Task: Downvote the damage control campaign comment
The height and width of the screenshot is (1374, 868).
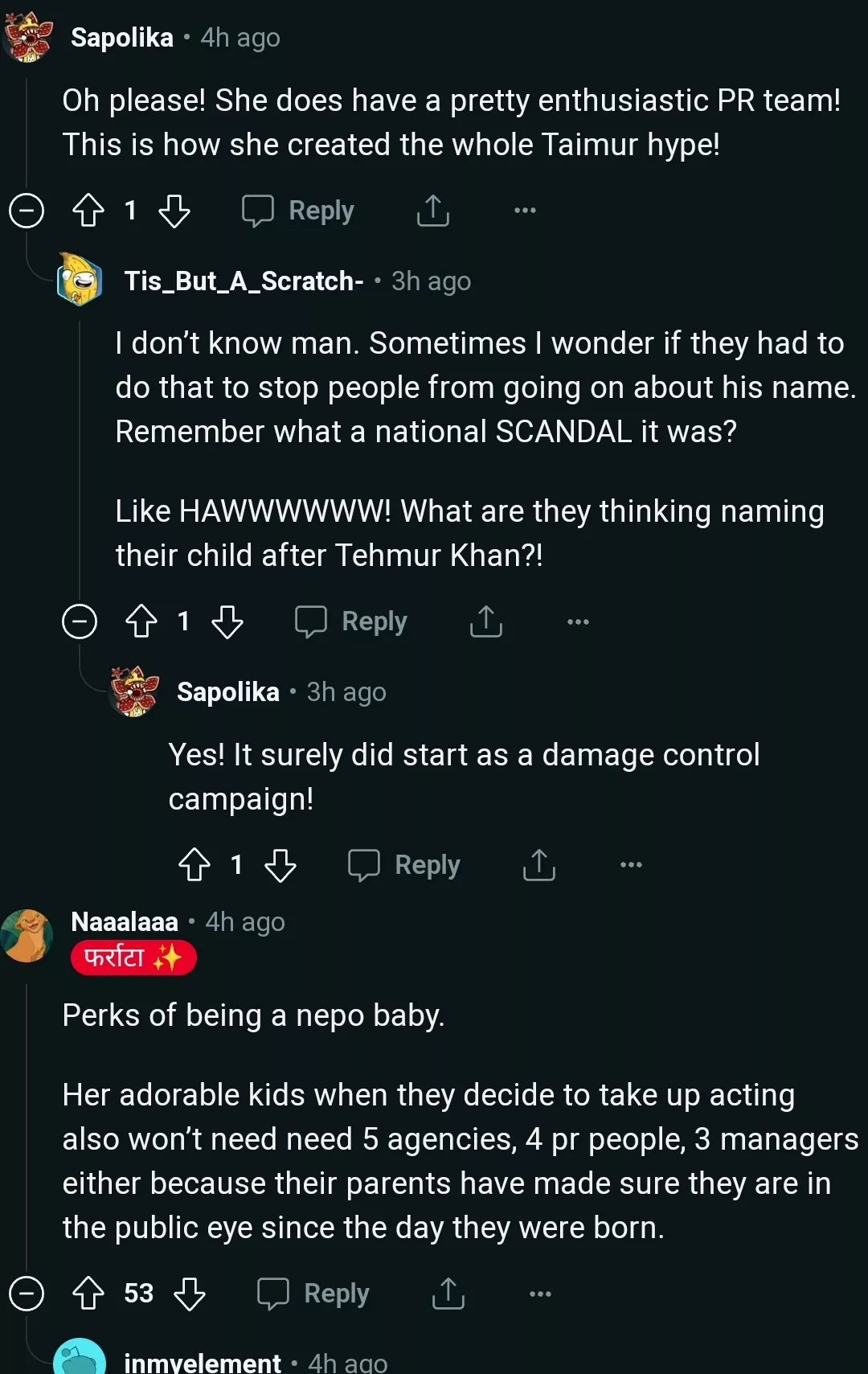Action: click(x=280, y=865)
